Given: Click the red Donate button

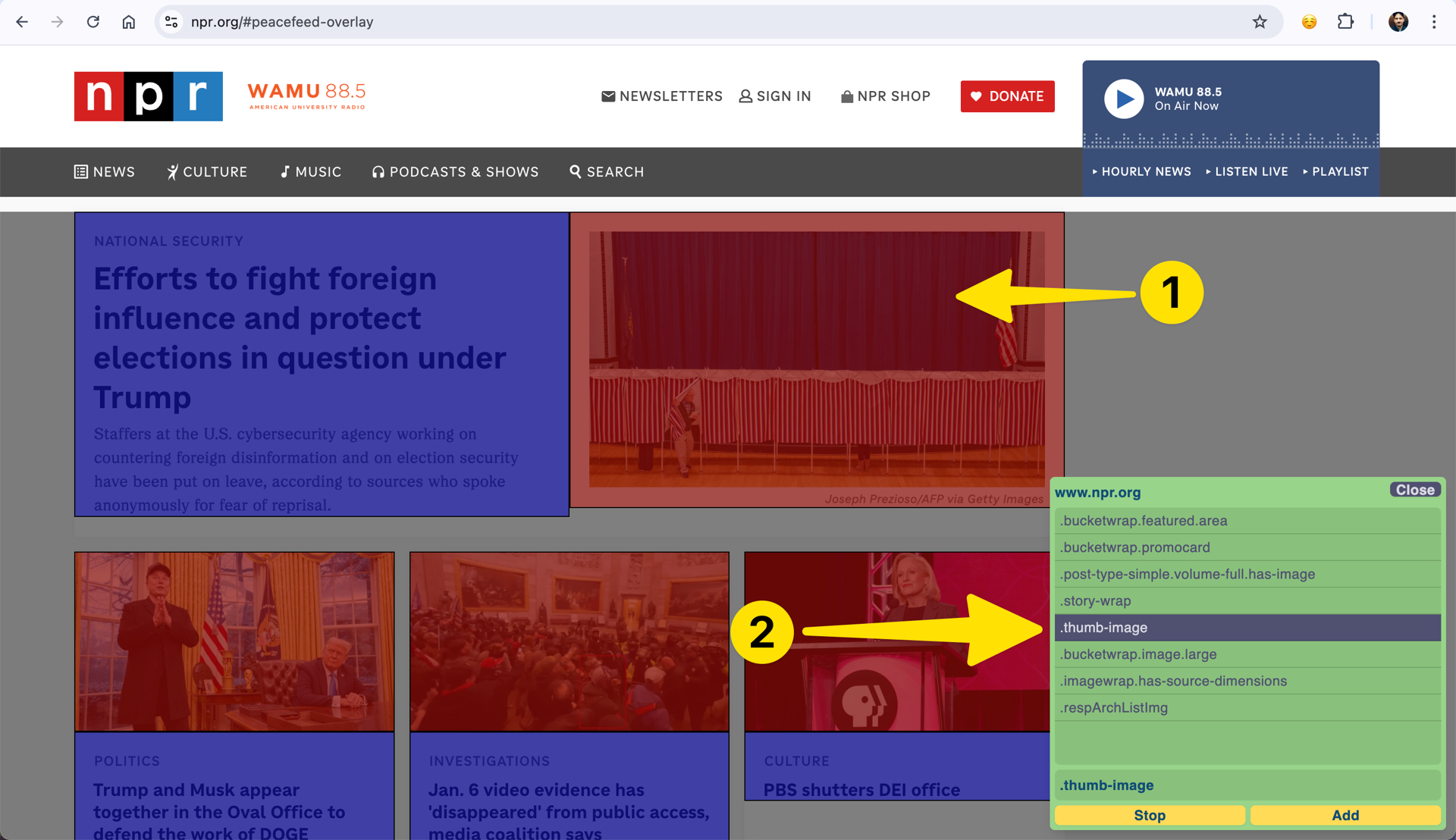Looking at the screenshot, I should pyautogui.click(x=1007, y=96).
